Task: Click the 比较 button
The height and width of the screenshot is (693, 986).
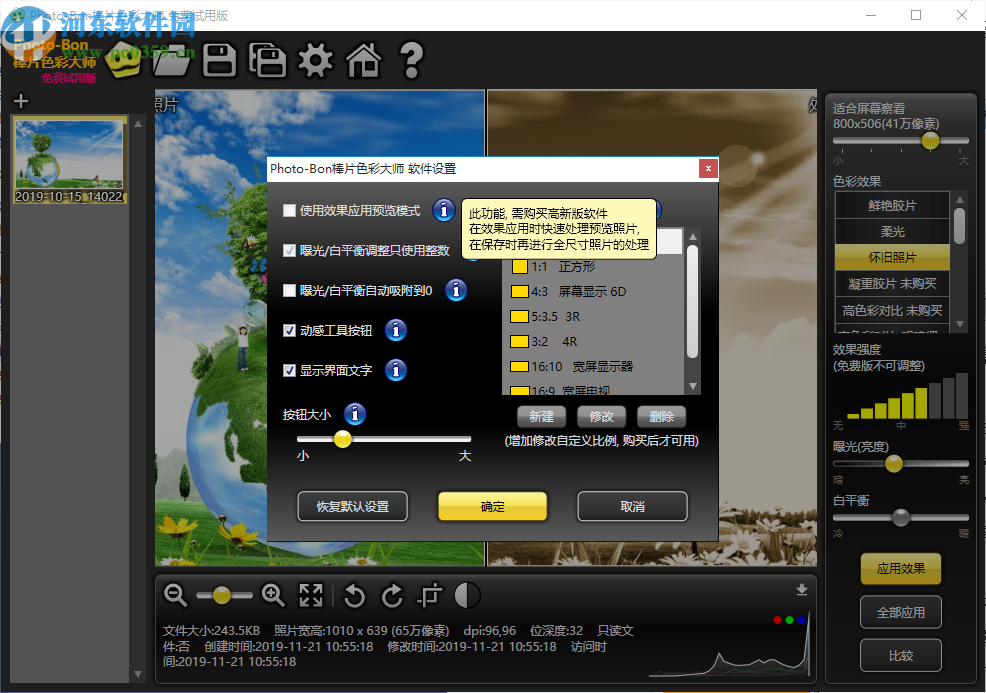Action: 900,655
